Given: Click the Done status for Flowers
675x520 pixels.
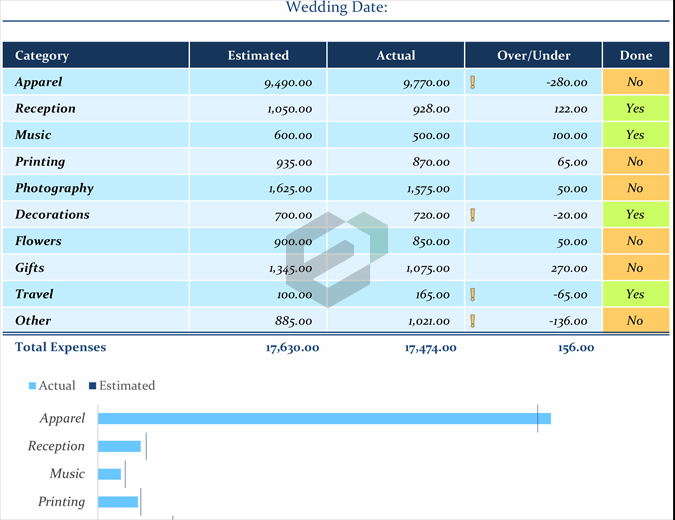Looking at the screenshot, I should (635, 241).
